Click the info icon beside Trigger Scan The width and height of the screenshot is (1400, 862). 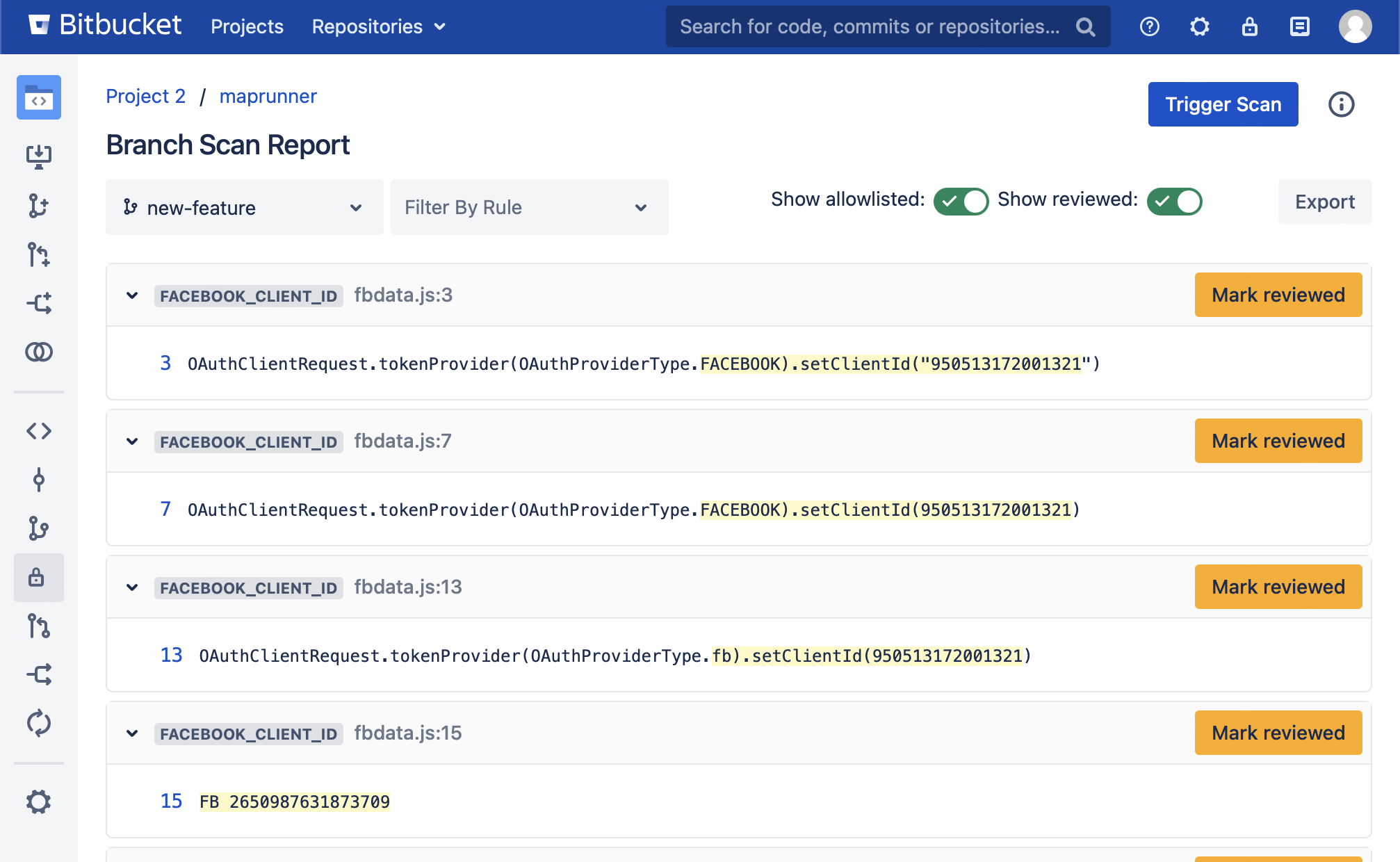click(1341, 104)
